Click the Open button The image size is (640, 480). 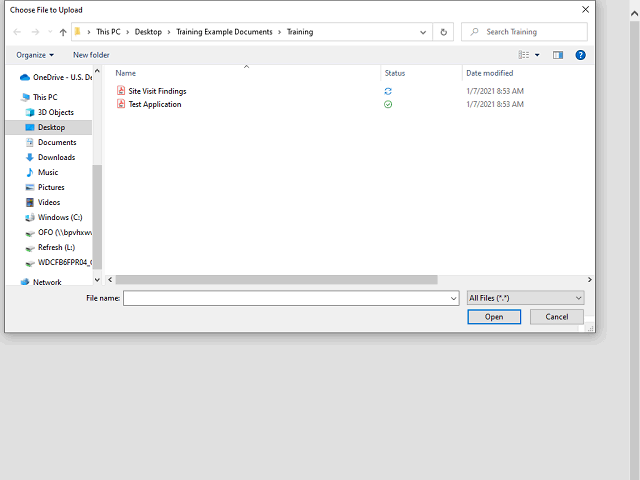[494, 317]
